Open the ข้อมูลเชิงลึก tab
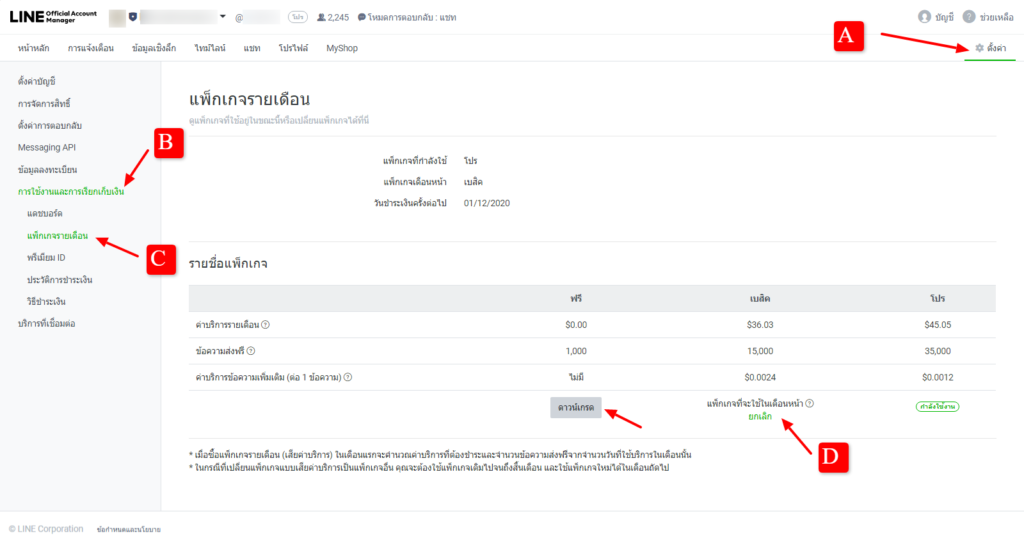 [x=155, y=48]
